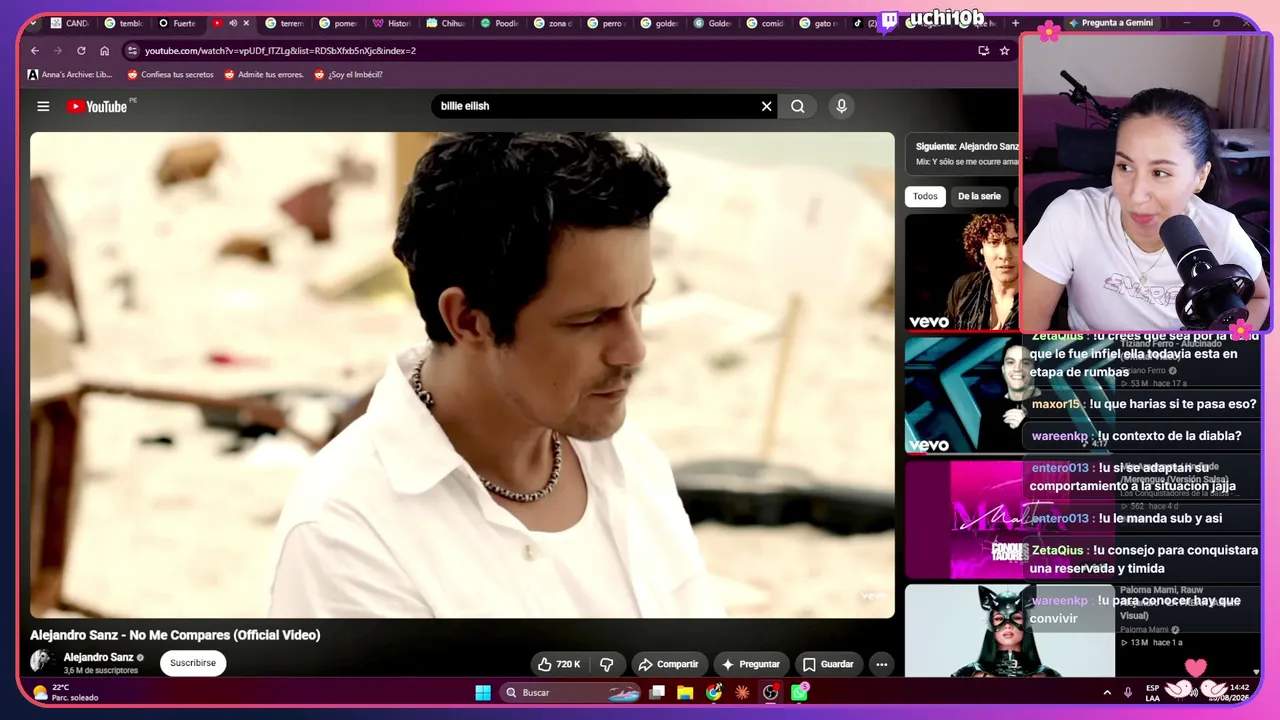Open the YouTube guide hamburger menu

tap(43, 106)
